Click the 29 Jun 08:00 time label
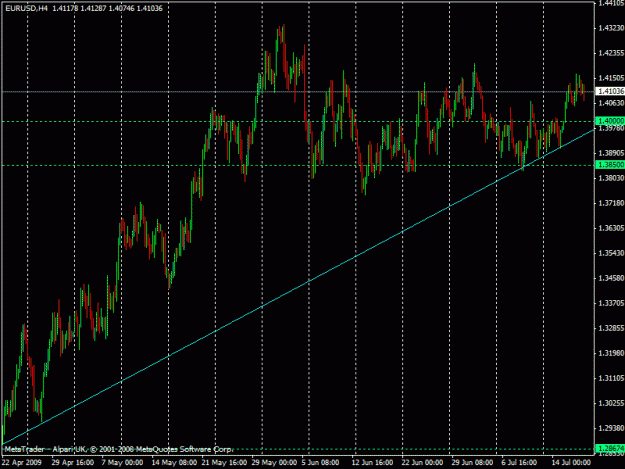This screenshot has width=625, height=469. [x=472, y=463]
